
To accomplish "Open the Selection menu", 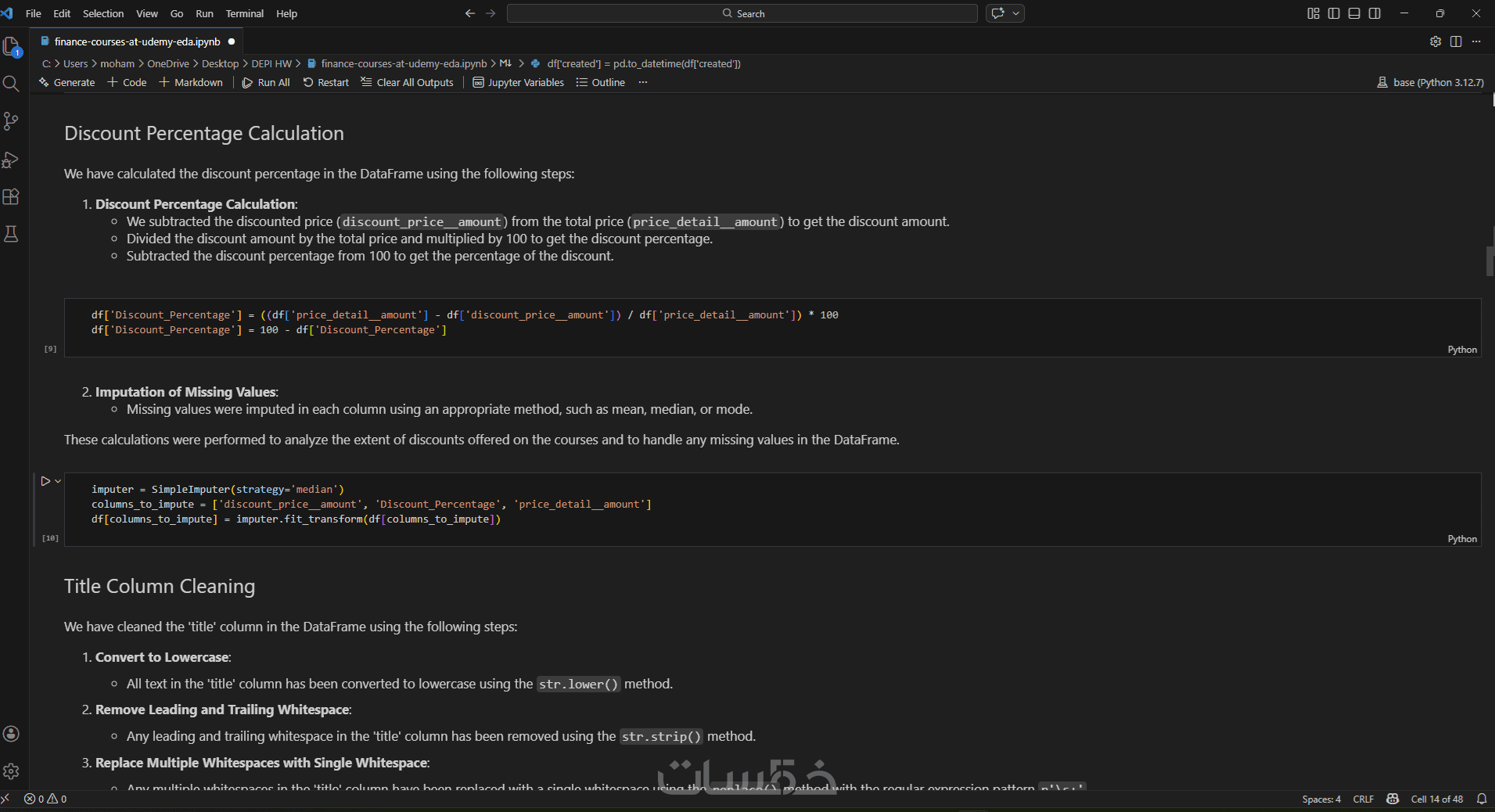I will click(103, 13).
